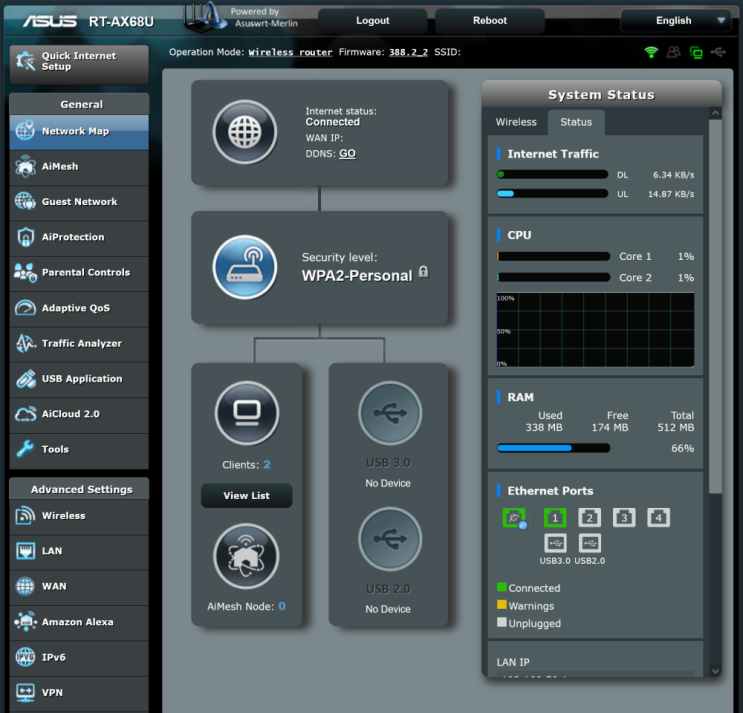
Task: Open USB Application page
Action: (x=79, y=379)
